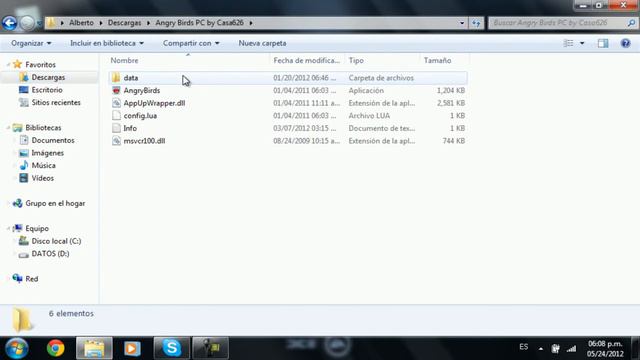This screenshot has width=640, height=360.
Task: Sort by Fecha de modificación column
Action: [307, 60]
